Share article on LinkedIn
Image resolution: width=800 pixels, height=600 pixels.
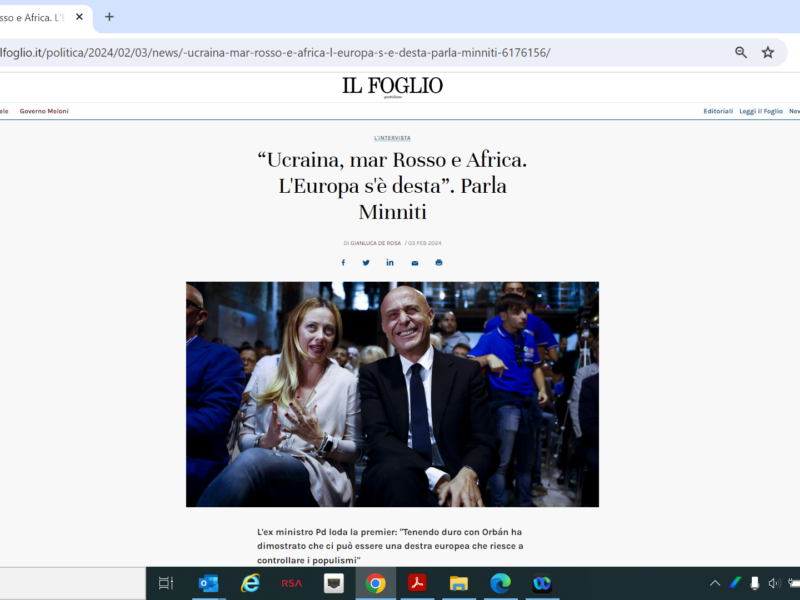(x=390, y=262)
